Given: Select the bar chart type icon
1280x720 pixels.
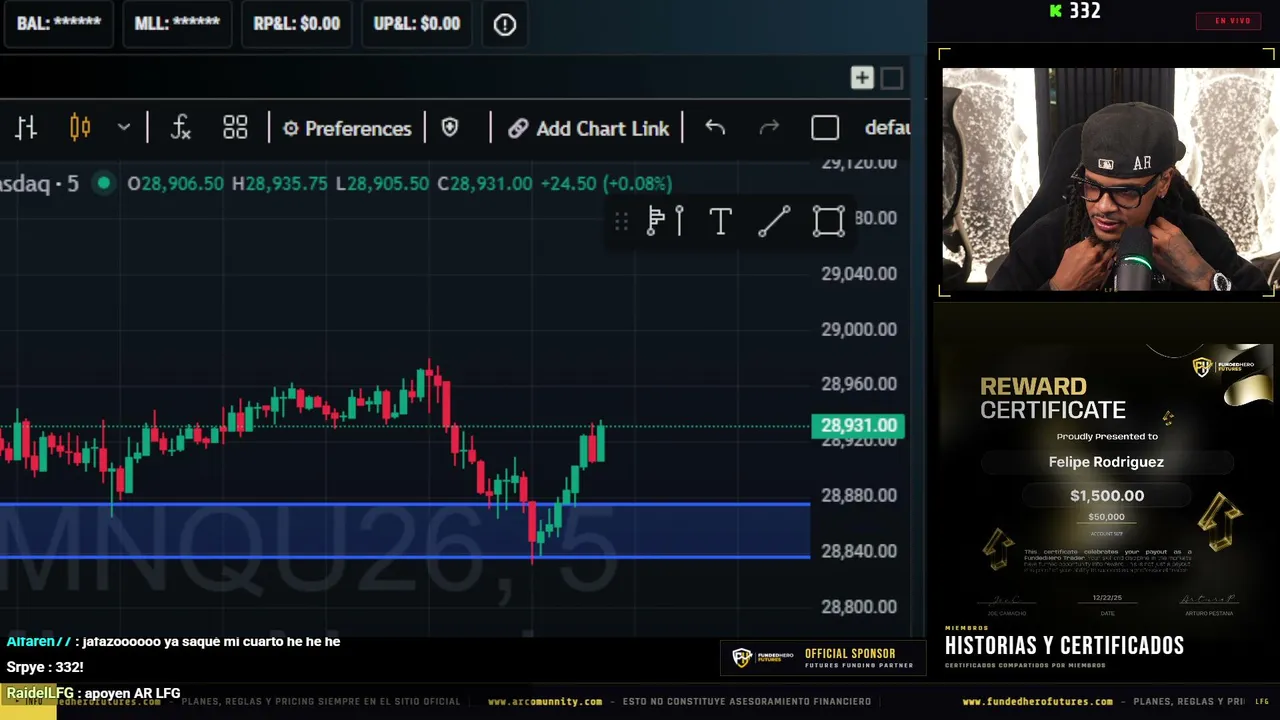Looking at the screenshot, I should (26, 128).
